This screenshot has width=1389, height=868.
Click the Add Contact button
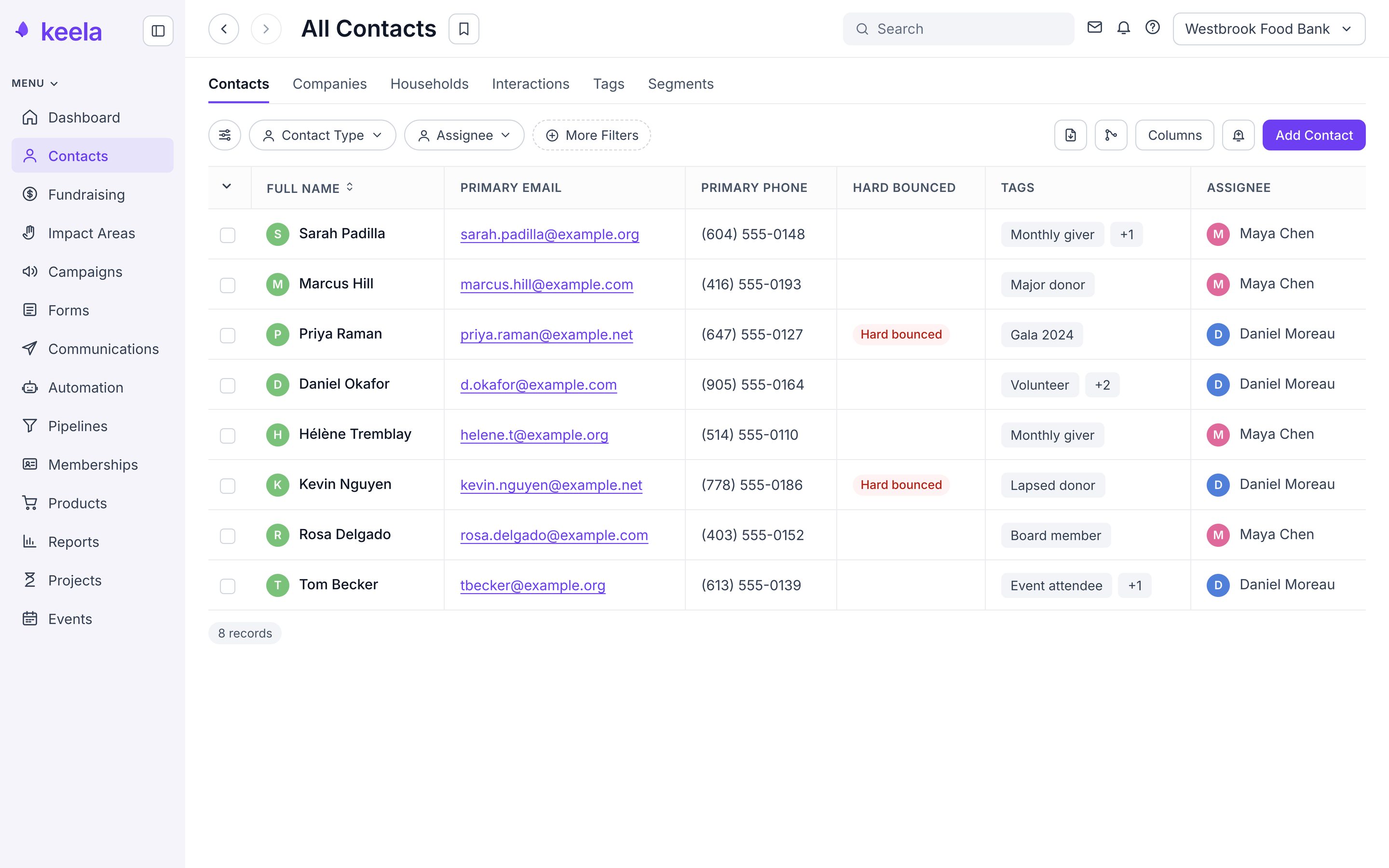pyautogui.click(x=1314, y=135)
